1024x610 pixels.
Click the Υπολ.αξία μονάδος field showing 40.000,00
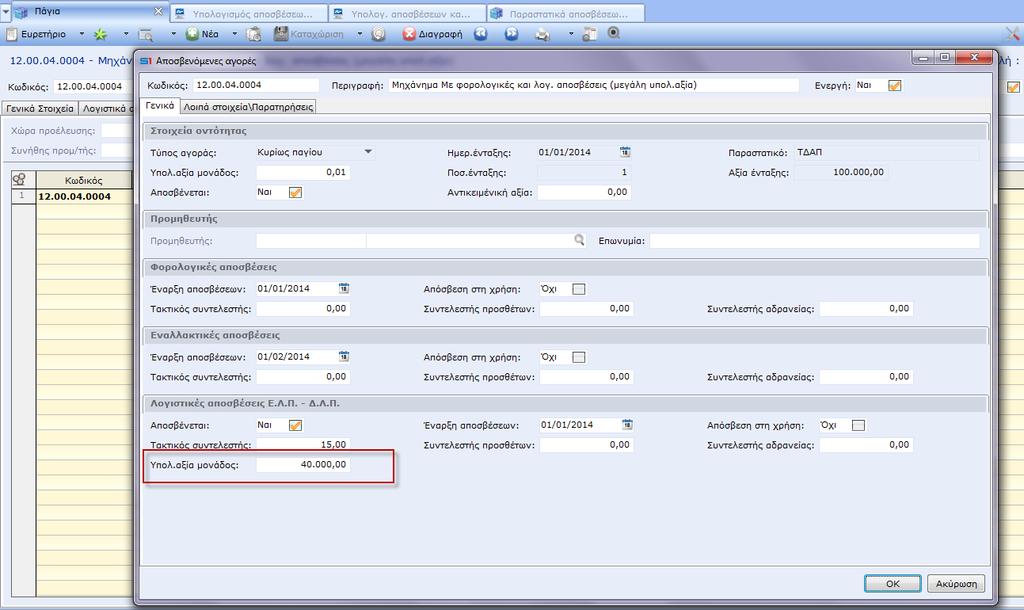(303, 464)
